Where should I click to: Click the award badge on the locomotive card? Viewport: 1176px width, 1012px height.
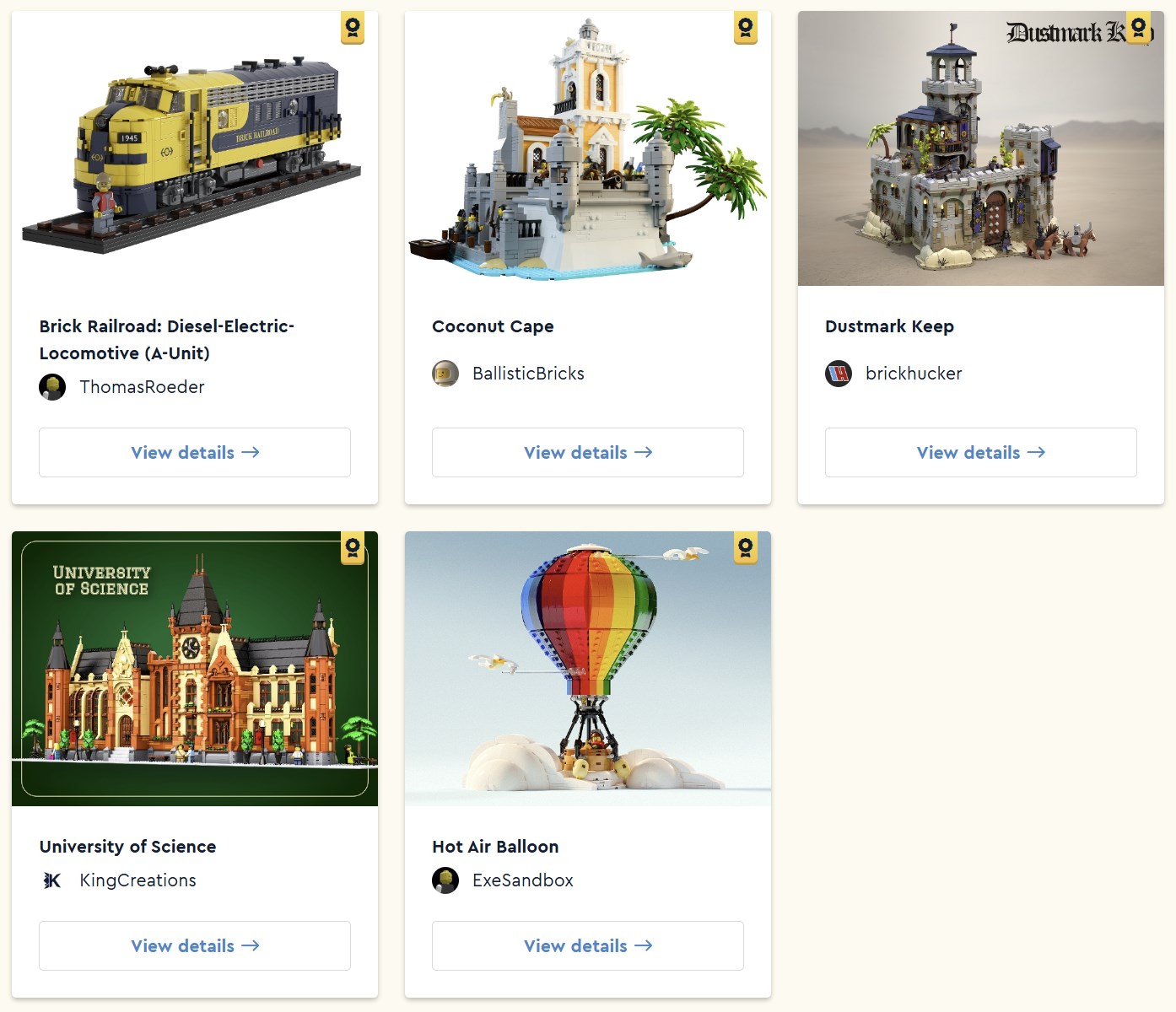point(353,29)
